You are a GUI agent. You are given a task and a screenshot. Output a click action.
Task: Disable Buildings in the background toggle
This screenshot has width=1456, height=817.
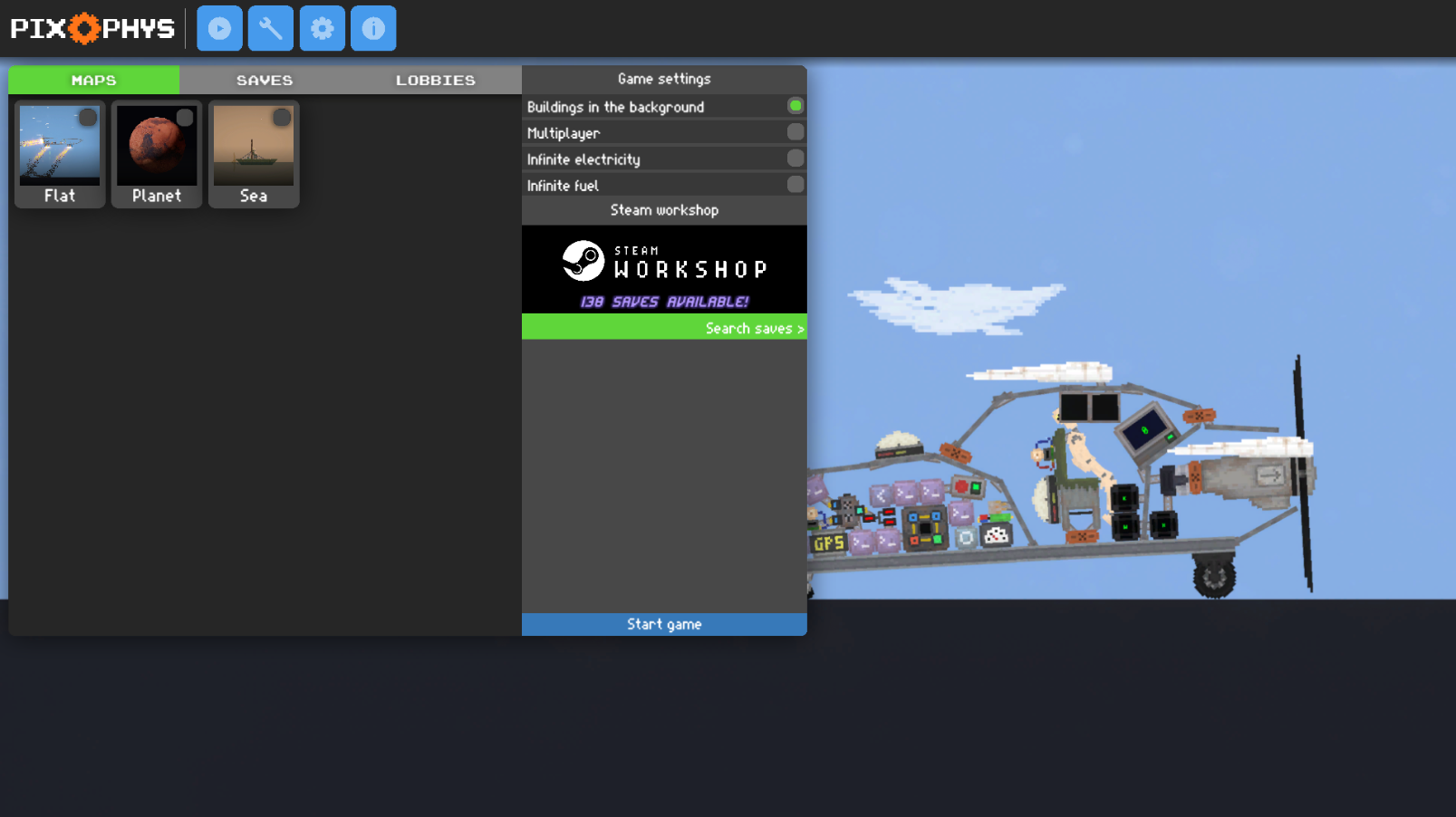[795, 106]
